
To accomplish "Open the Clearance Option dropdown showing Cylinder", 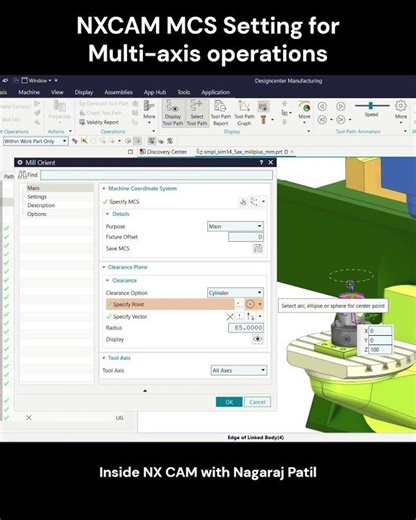I will pos(235,293).
